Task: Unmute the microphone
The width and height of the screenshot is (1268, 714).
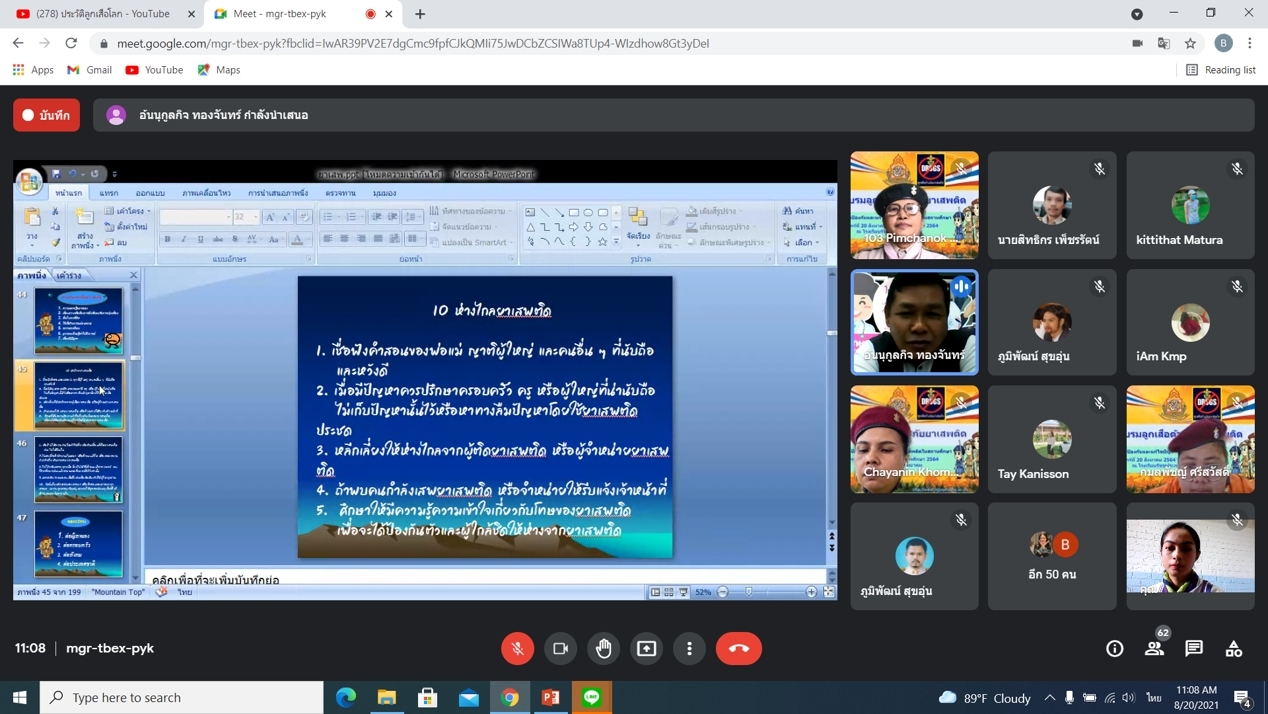Action: 517,648
